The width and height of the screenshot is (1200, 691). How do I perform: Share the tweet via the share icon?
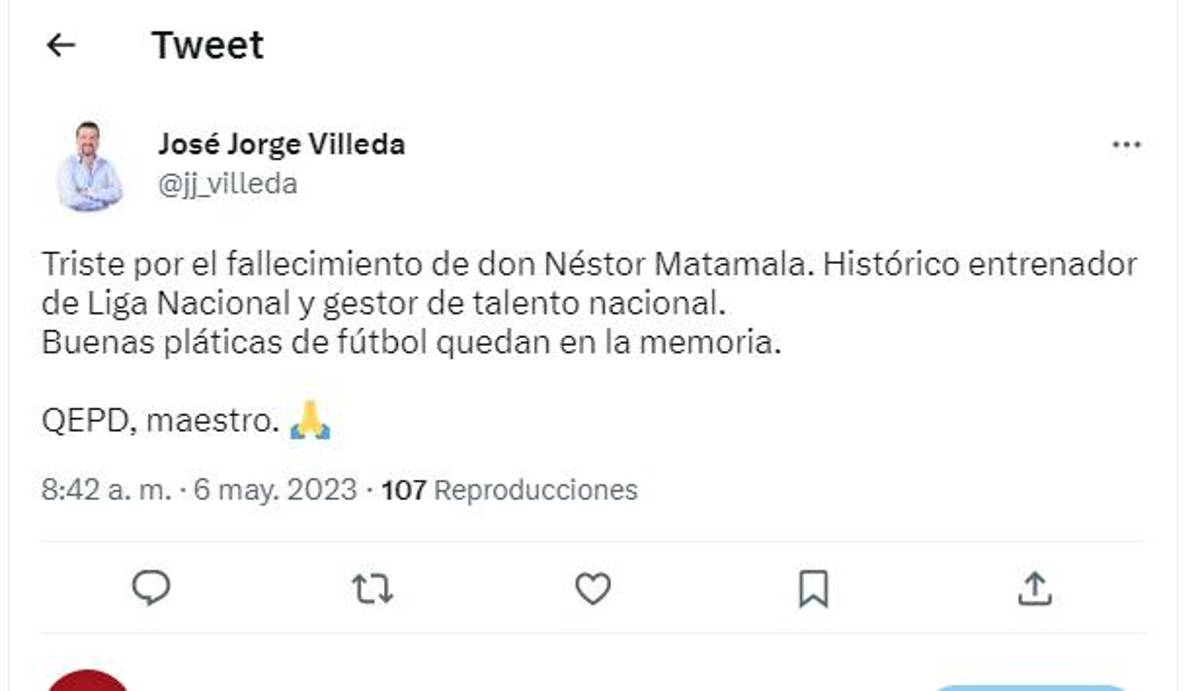tap(1035, 589)
